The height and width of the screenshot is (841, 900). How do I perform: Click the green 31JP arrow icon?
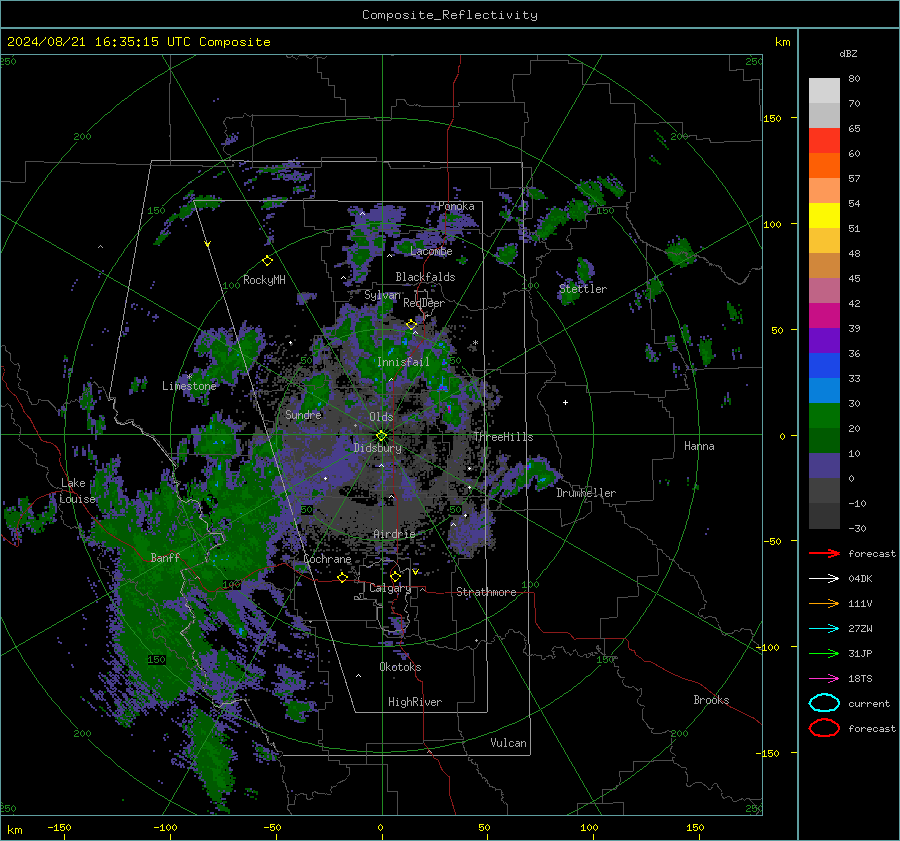[x=824, y=653]
